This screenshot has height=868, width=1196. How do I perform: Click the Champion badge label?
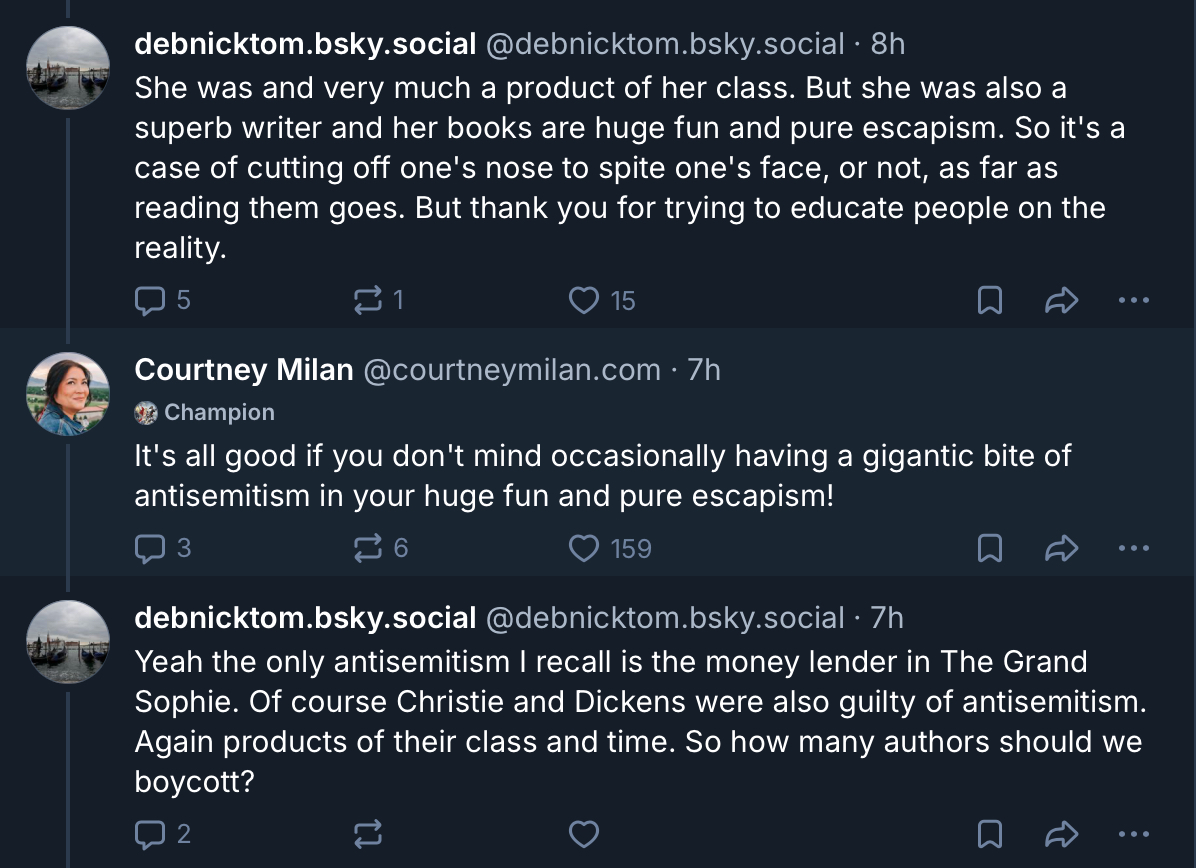click(x=218, y=412)
